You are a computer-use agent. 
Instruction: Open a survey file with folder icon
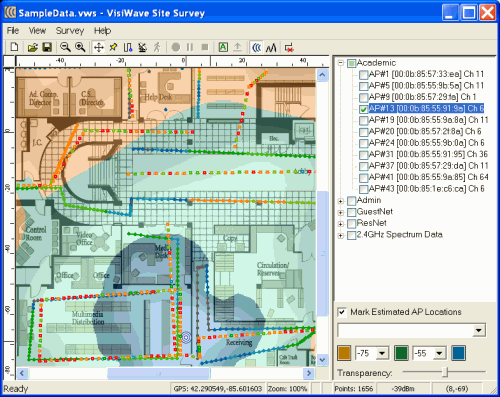point(32,47)
